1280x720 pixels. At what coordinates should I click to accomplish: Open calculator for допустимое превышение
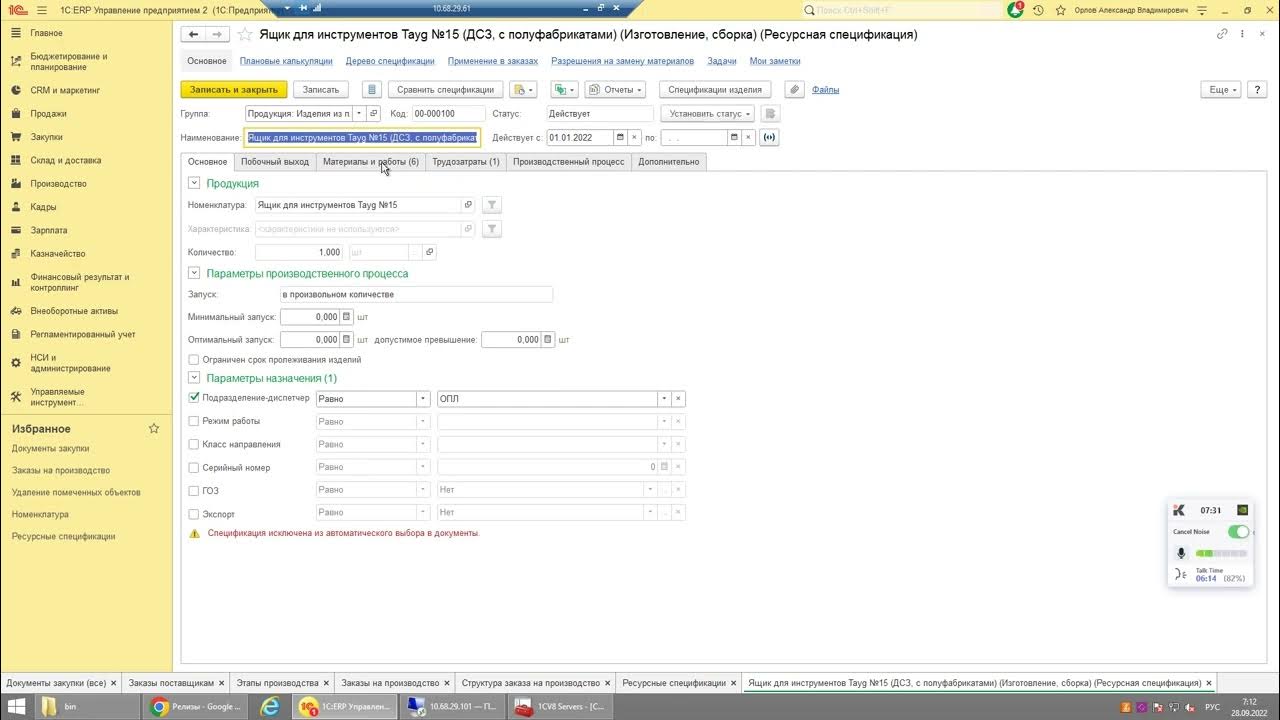[x=548, y=340]
